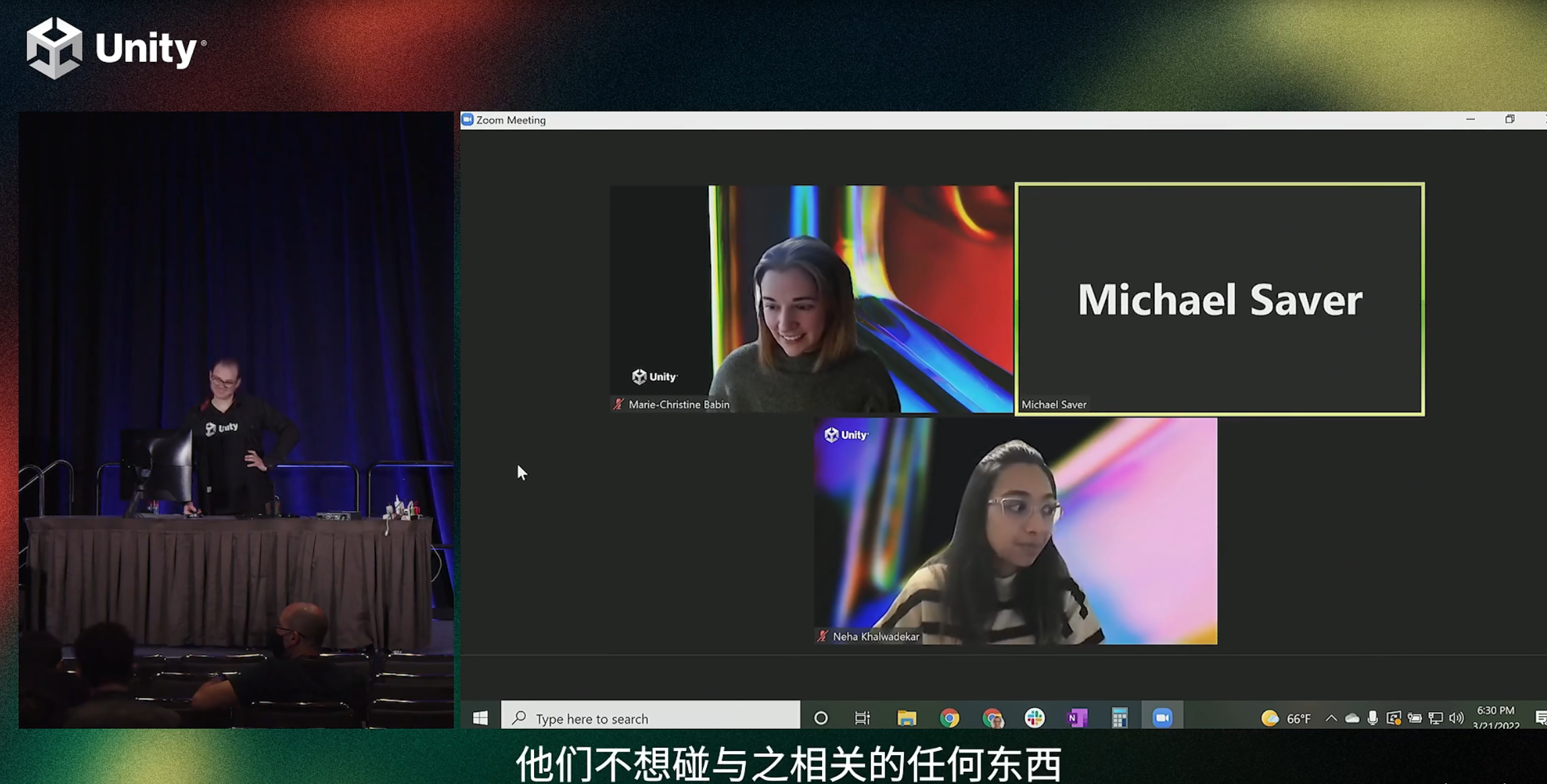This screenshot has height=784, width=1547.
Task: Select Marie-Christine Babin's video tile
Action: (x=811, y=299)
